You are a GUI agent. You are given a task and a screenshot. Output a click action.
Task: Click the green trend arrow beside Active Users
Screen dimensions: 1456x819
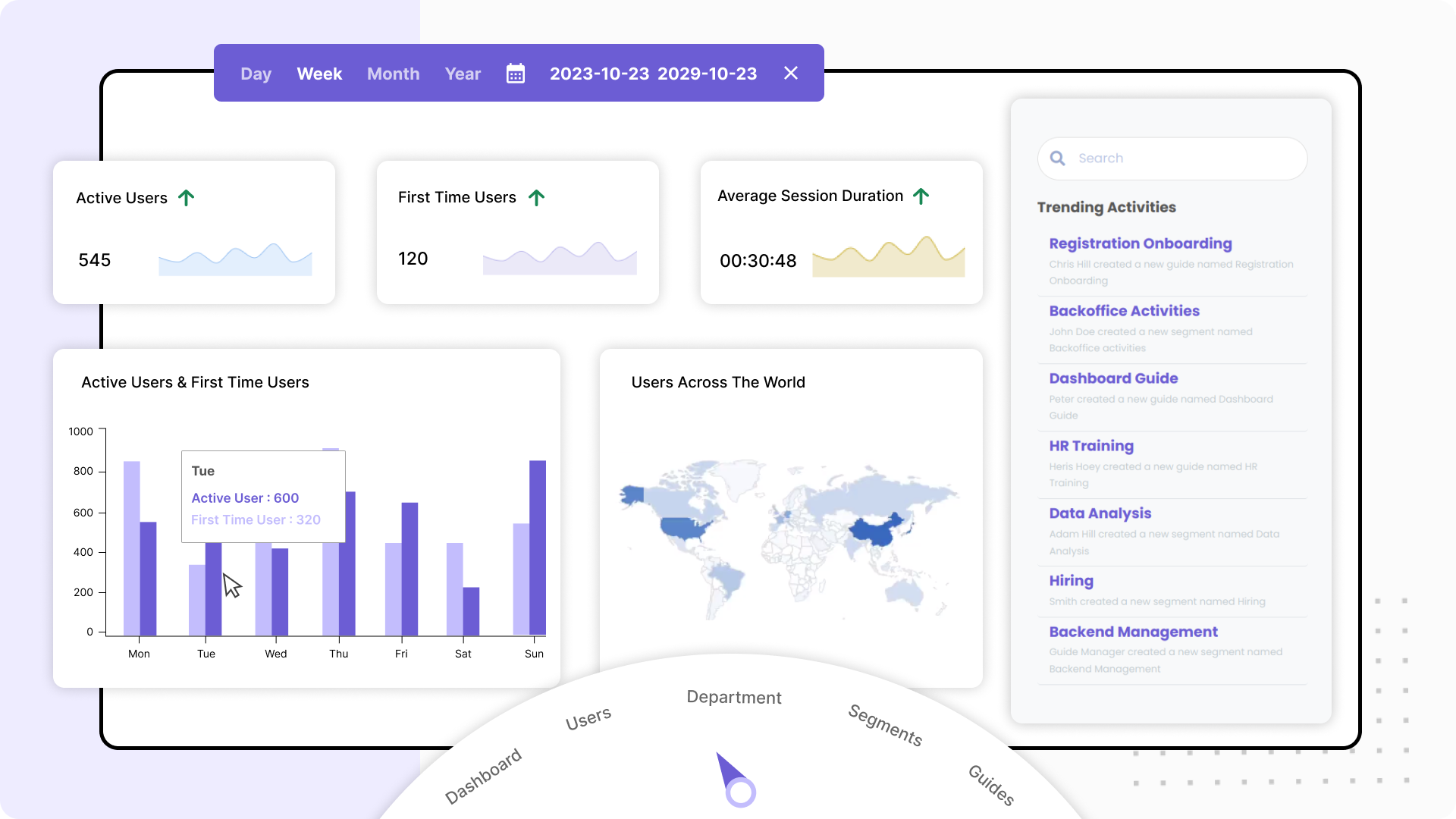[x=186, y=197]
